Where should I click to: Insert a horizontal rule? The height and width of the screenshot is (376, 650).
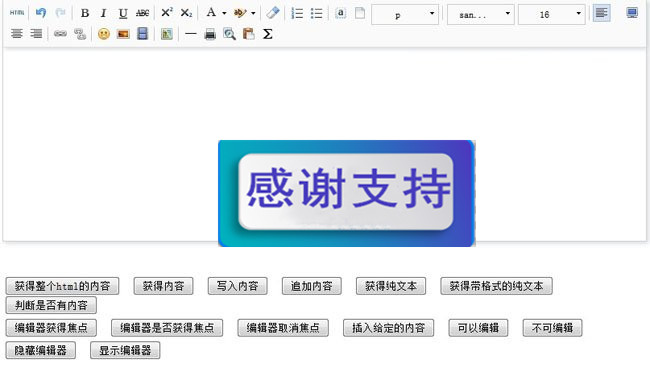(191, 34)
